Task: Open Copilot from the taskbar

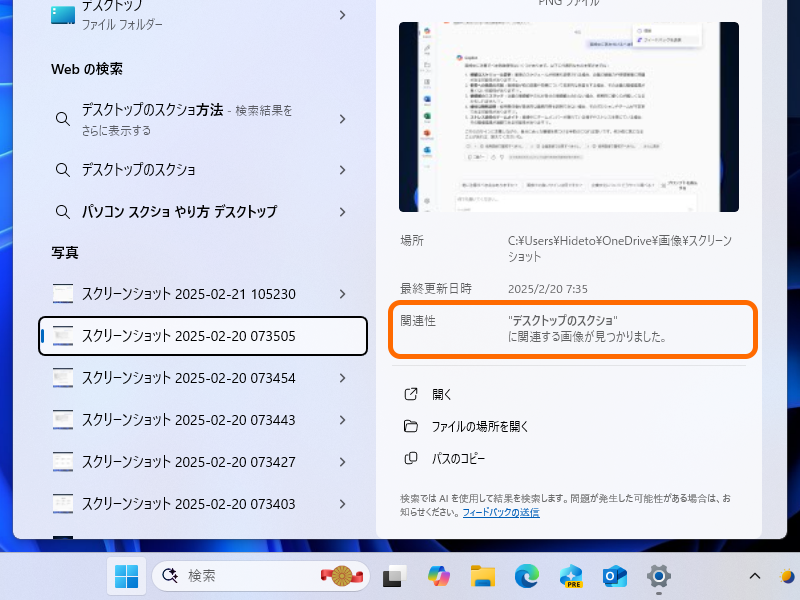Action: point(439,577)
